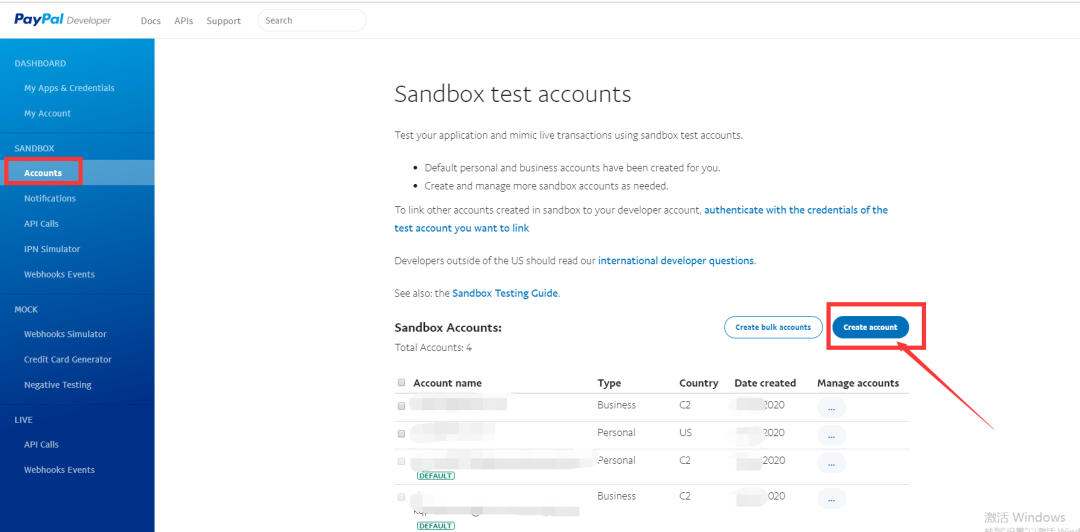The height and width of the screenshot is (532, 1080).
Task: Click the Manage accounts column header
Action: (x=858, y=383)
